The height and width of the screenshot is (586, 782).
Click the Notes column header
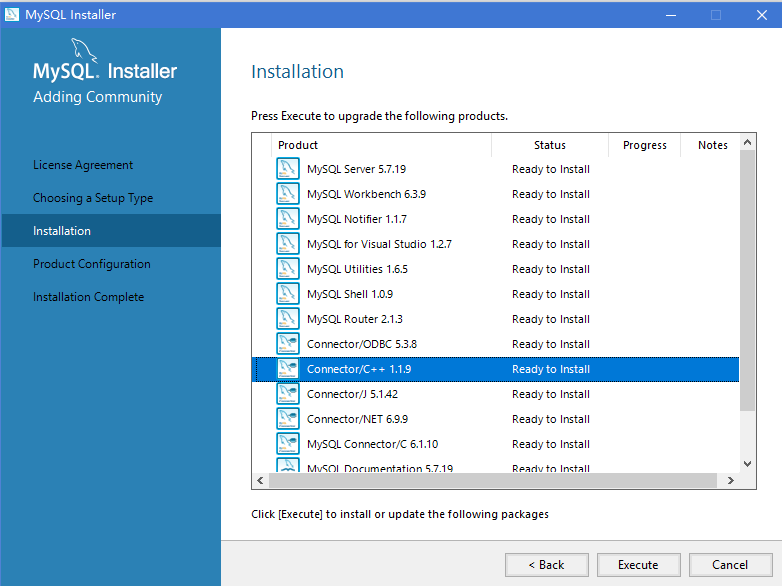(713, 145)
